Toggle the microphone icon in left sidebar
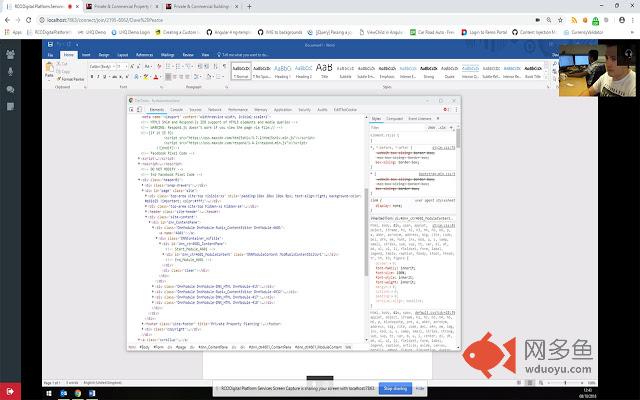The height and width of the screenshot is (400, 640). point(10,72)
